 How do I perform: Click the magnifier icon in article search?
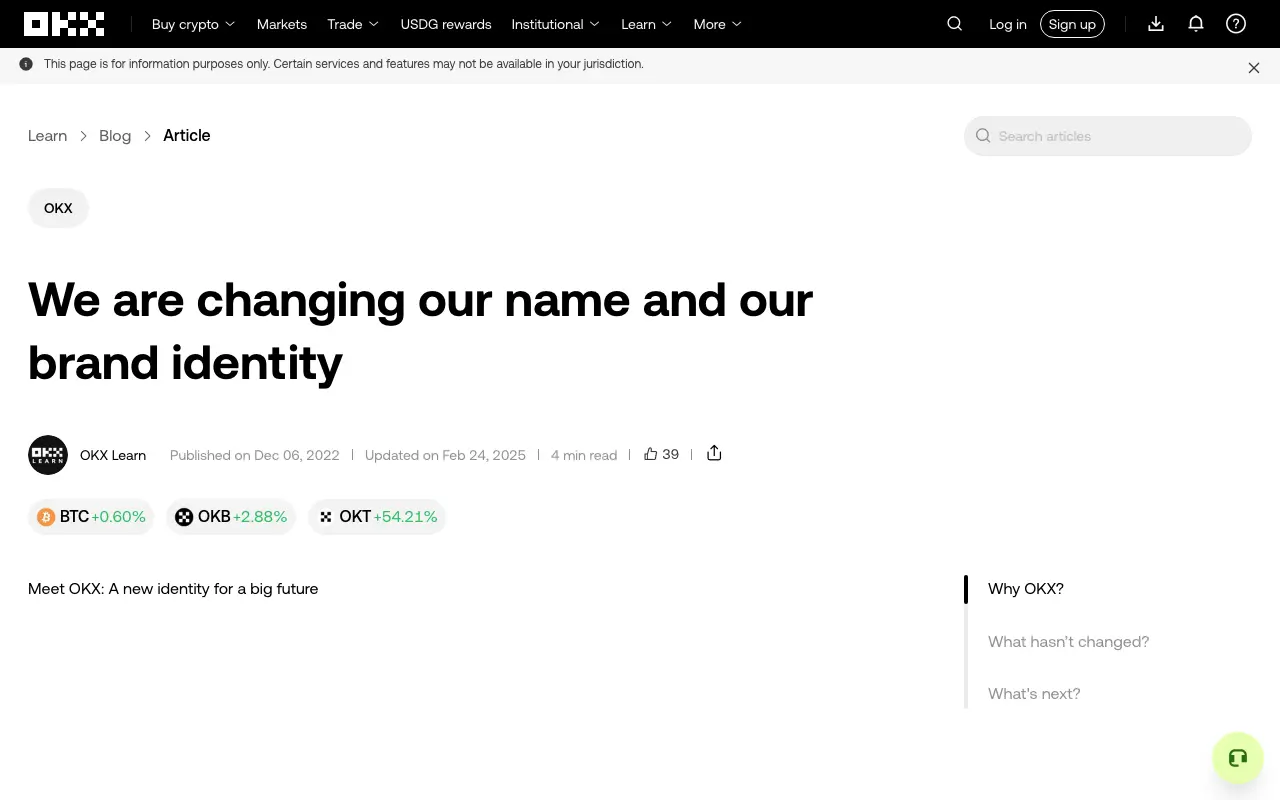click(x=983, y=136)
